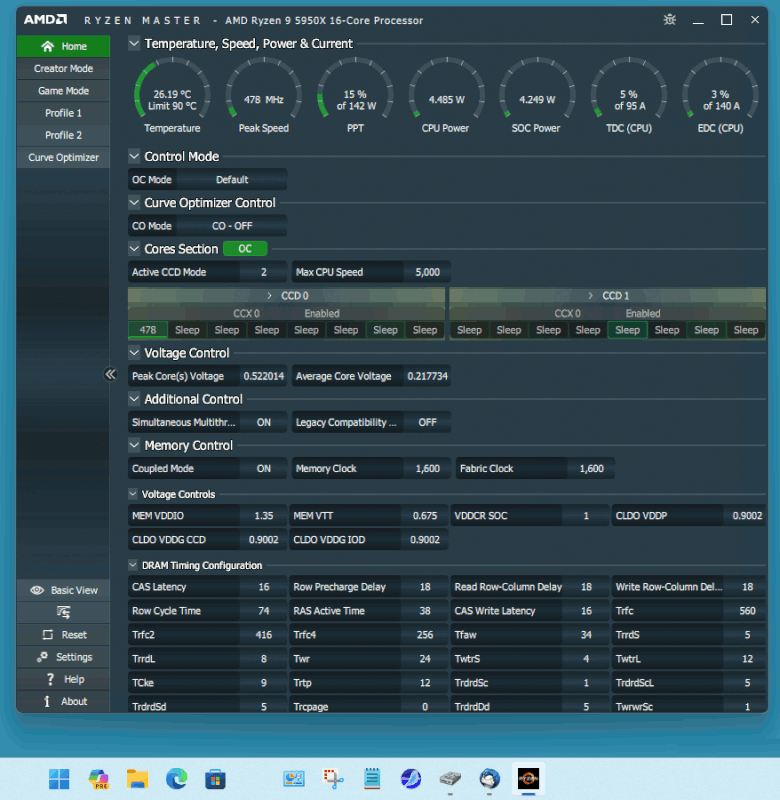Toggle Simultaneous Multithreading ON value
Viewport: 780px width, 800px height.
tap(264, 422)
